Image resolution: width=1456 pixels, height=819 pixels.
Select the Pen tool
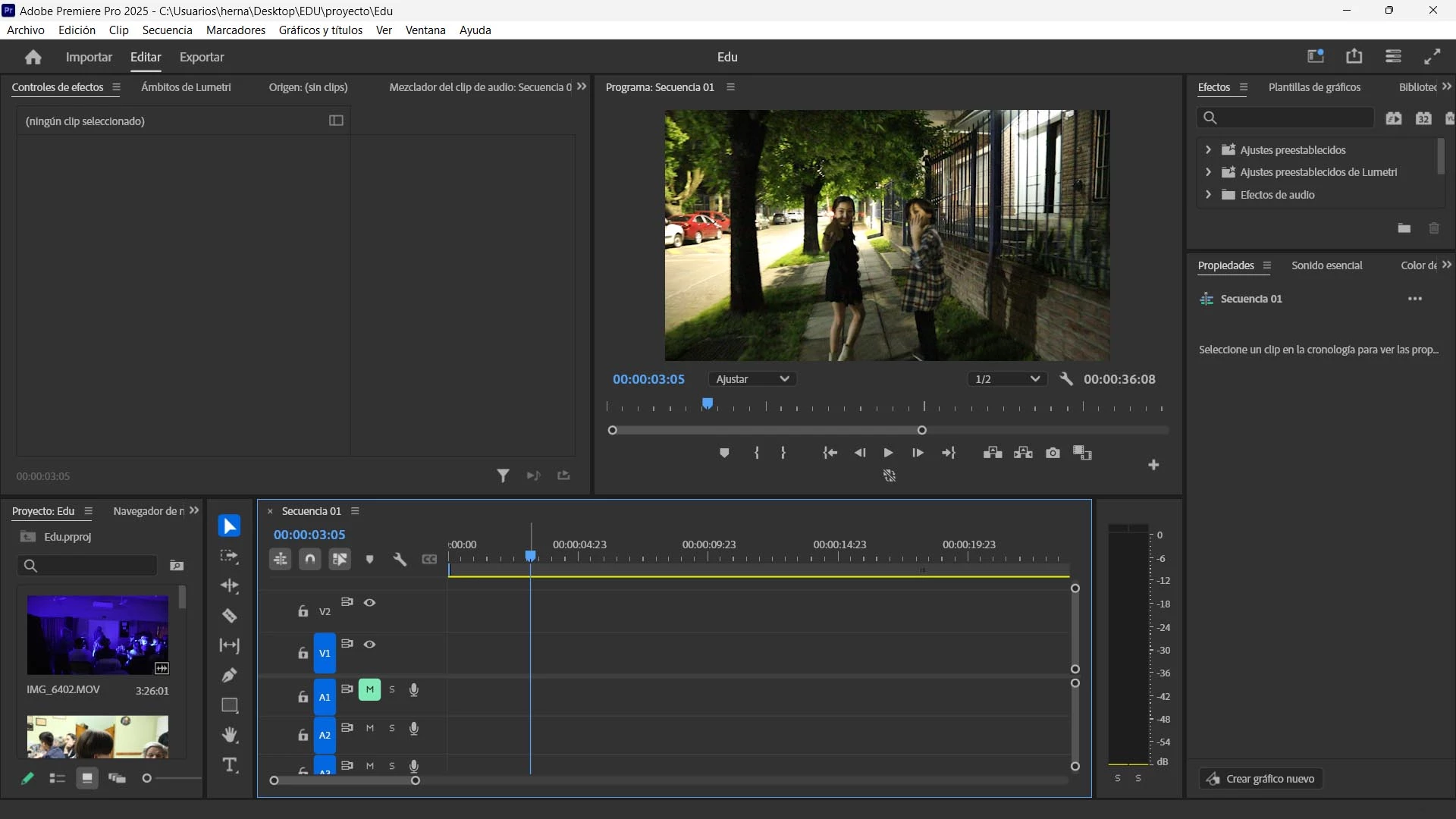(x=229, y=675)
